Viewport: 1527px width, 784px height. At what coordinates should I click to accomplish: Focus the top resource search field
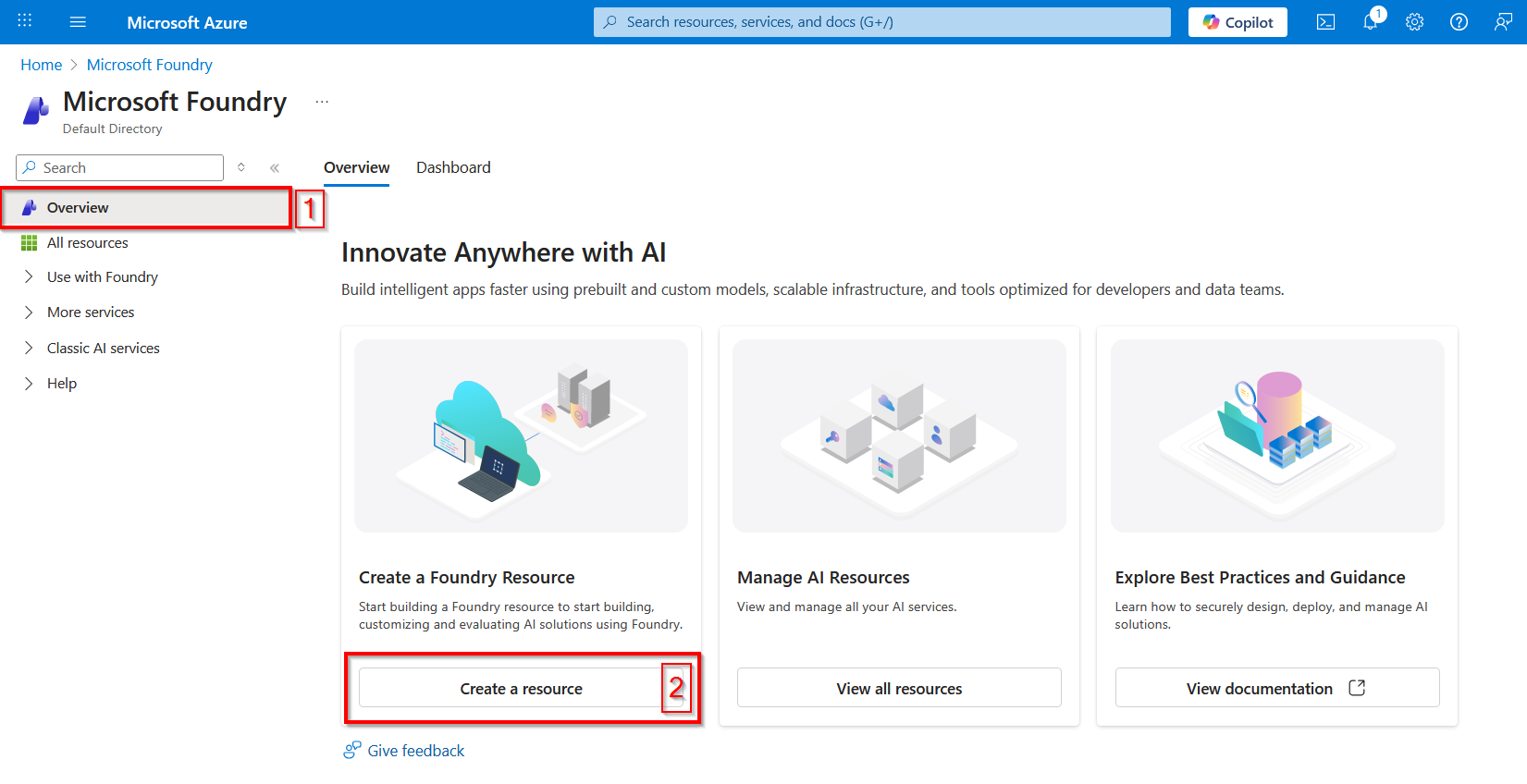(881, 22)
